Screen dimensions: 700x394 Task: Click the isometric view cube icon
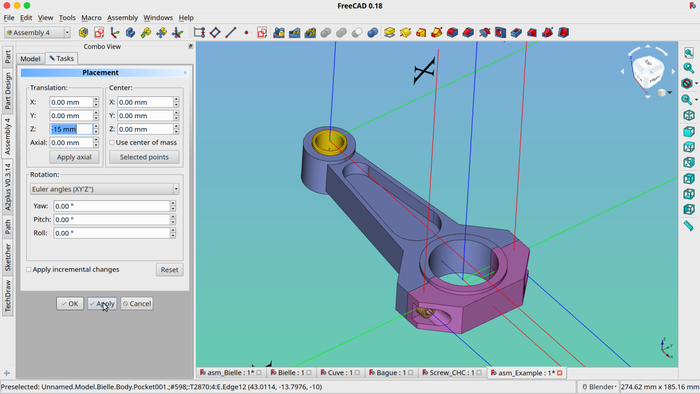[689, 116]
